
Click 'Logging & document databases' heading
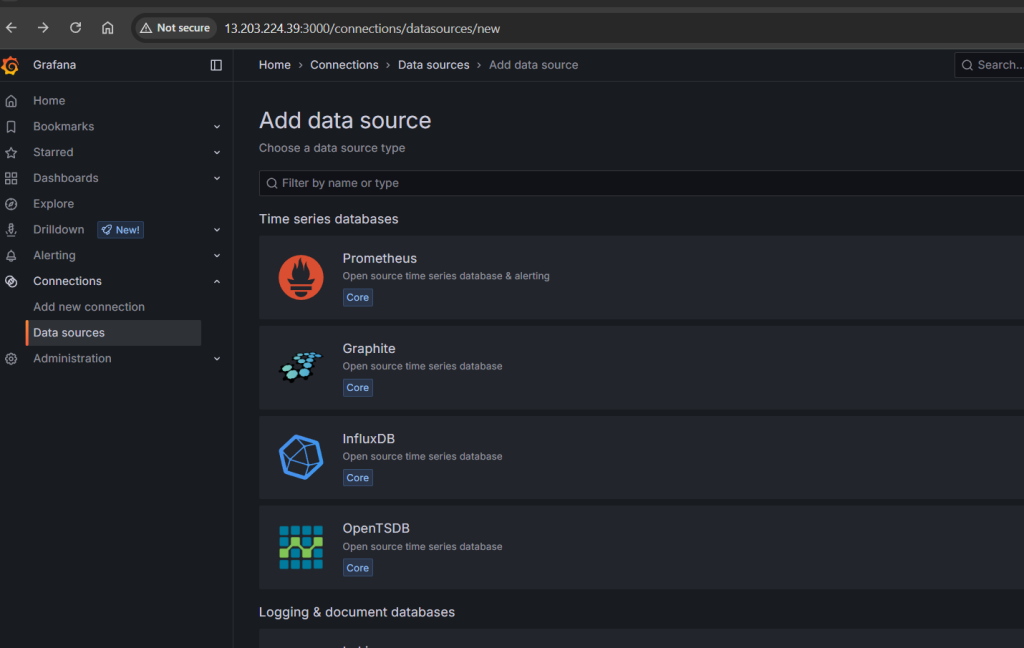[357, 613]
